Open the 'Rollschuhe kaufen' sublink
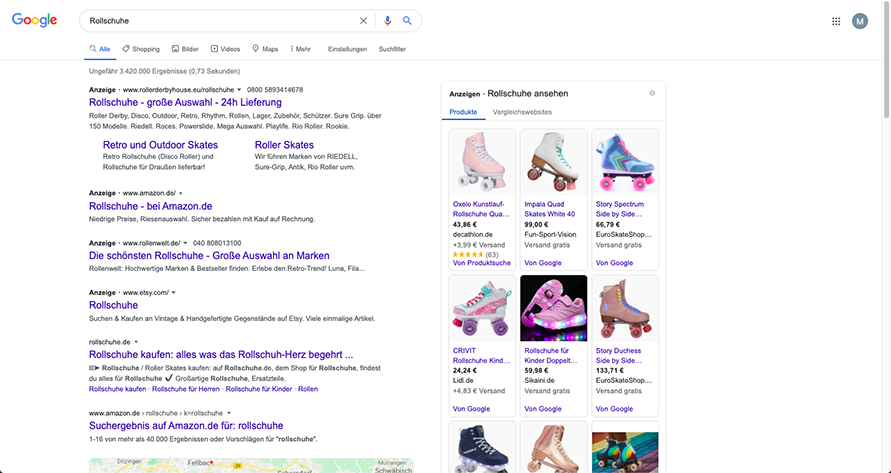891x473 pixels. (118, 389)
